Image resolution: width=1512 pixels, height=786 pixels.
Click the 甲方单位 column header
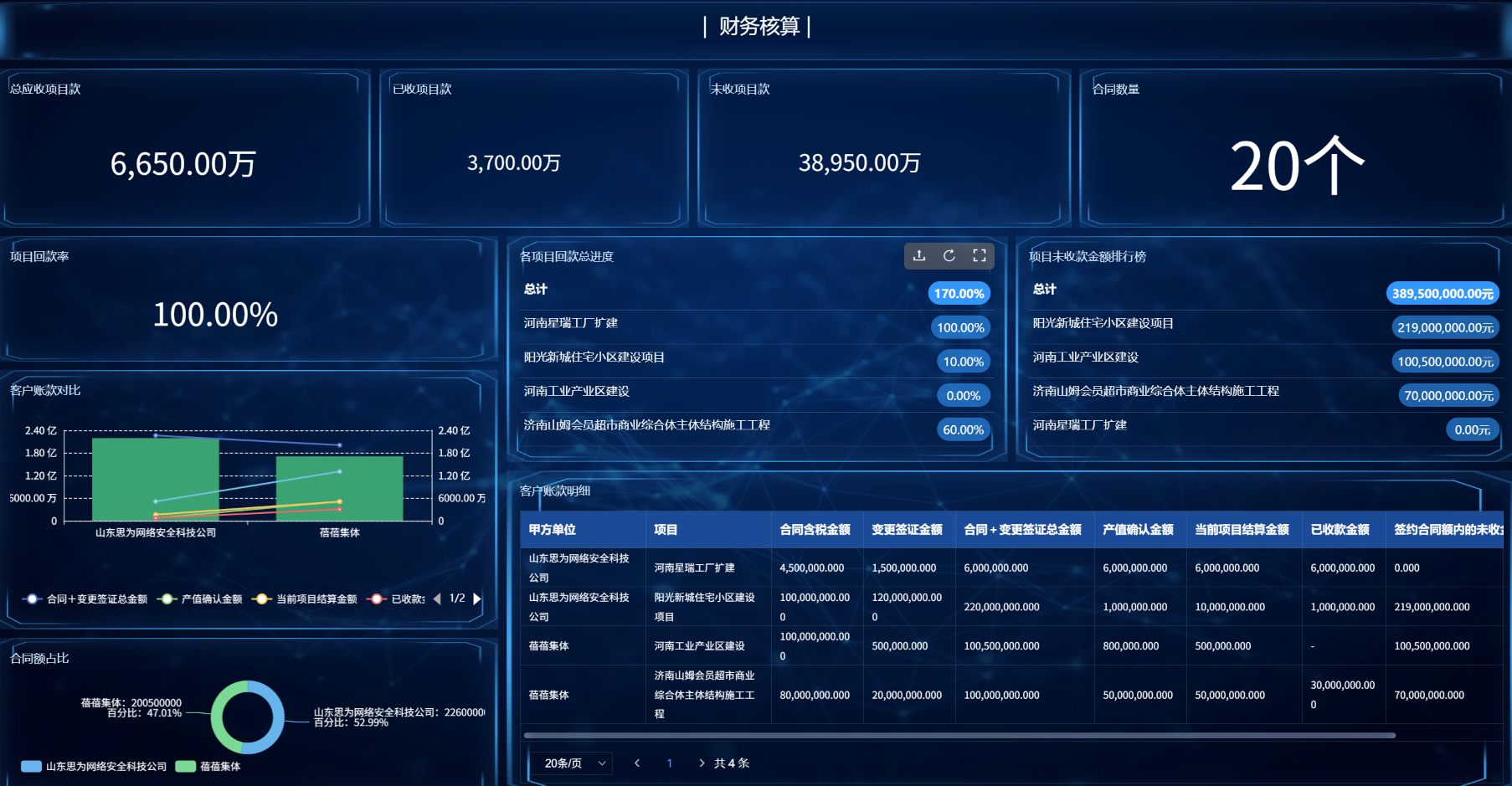click(x=553, y=530)
